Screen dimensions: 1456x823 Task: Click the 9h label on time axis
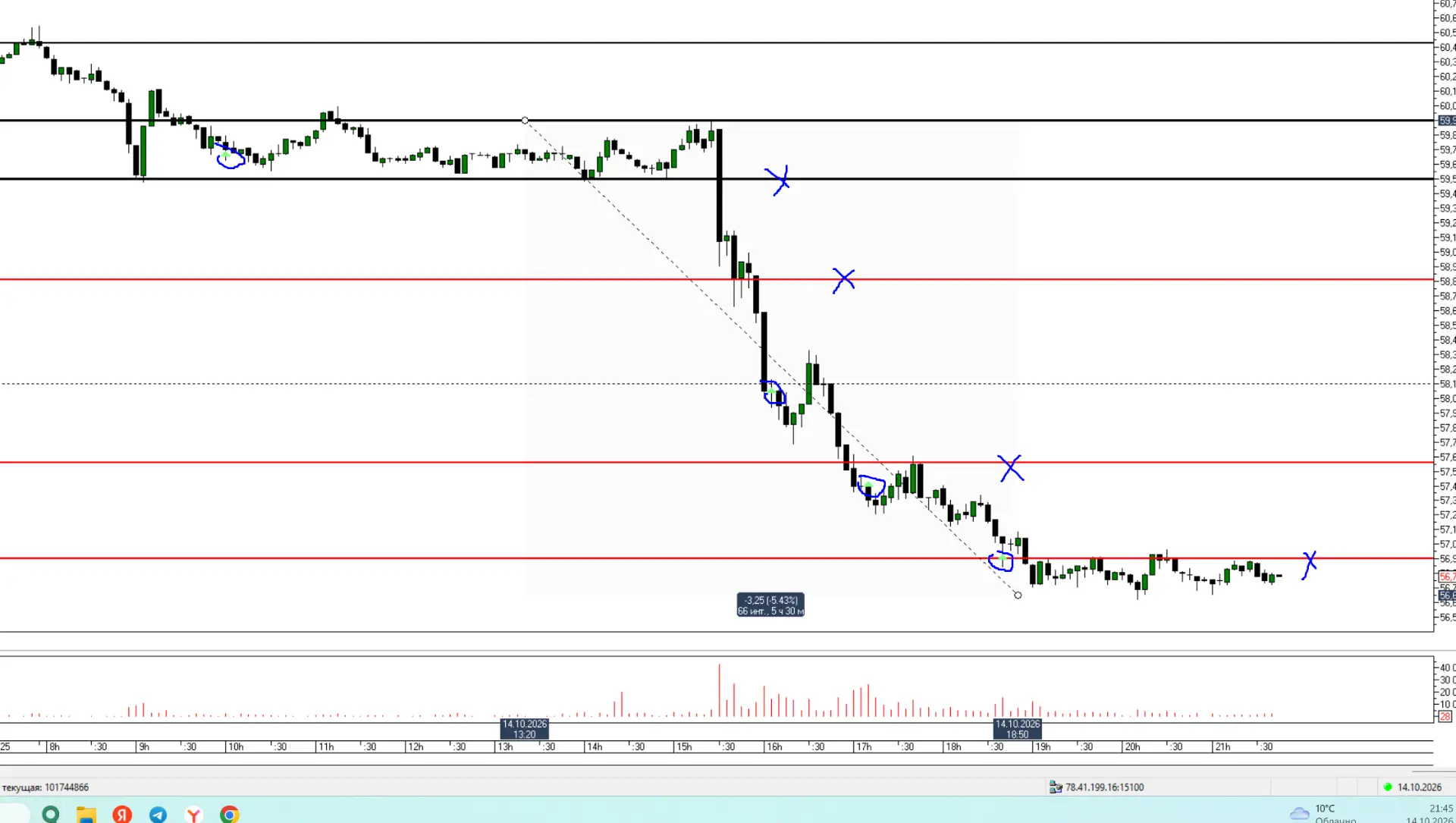[x=144, y=747]
